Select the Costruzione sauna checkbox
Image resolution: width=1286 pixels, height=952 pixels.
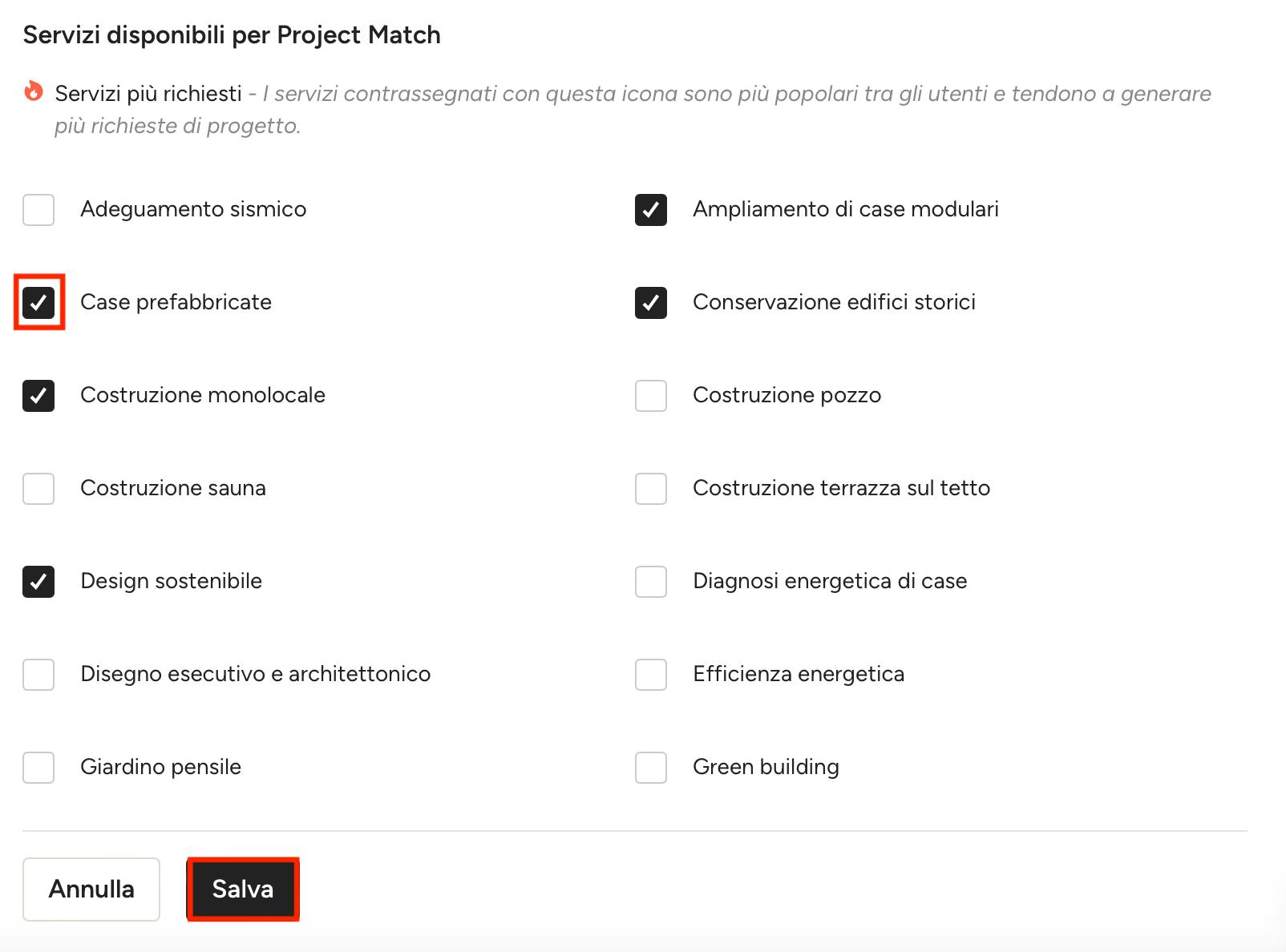click(38, 489)
